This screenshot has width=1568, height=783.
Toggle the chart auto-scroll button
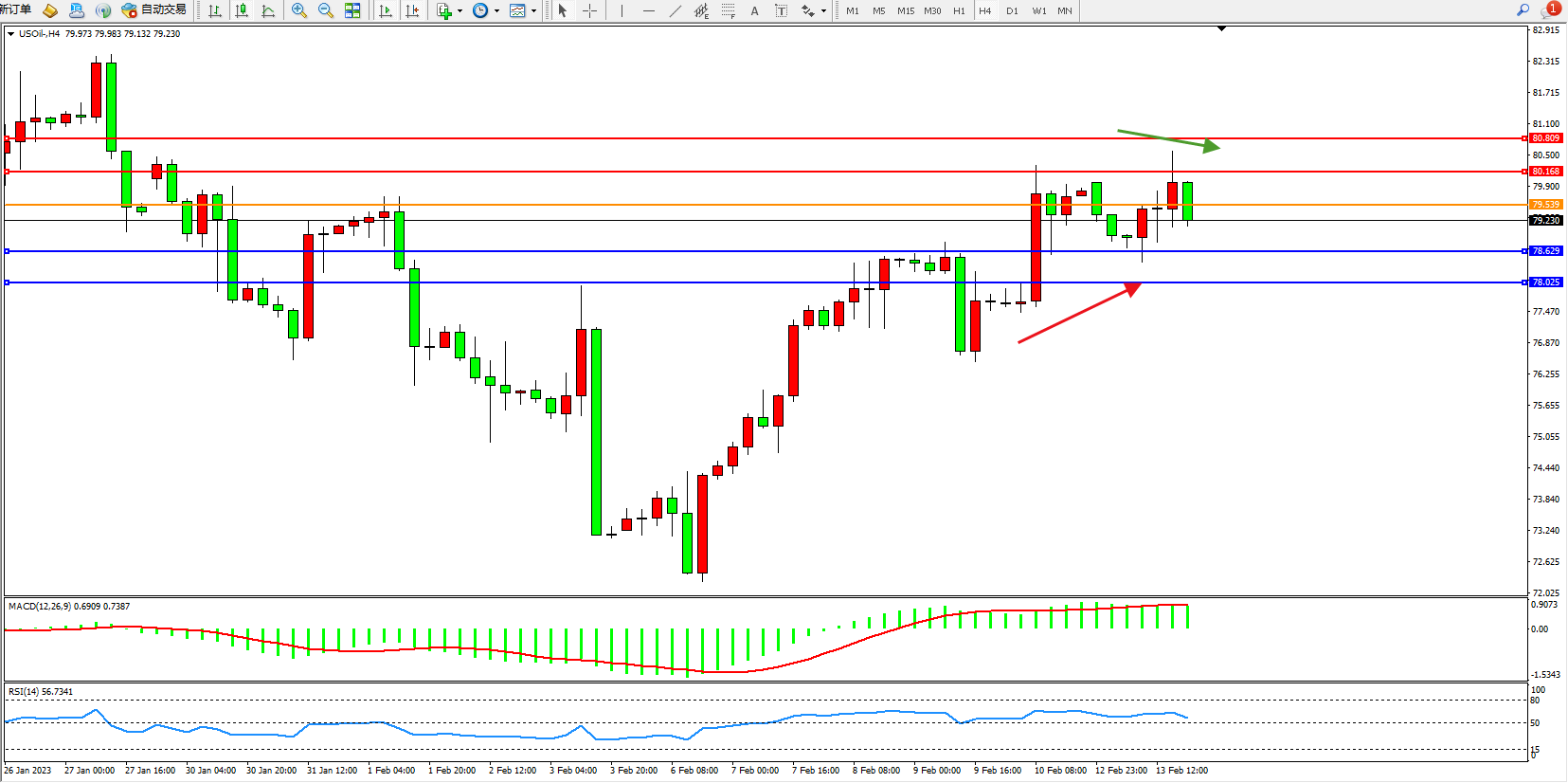click(386, 10)
